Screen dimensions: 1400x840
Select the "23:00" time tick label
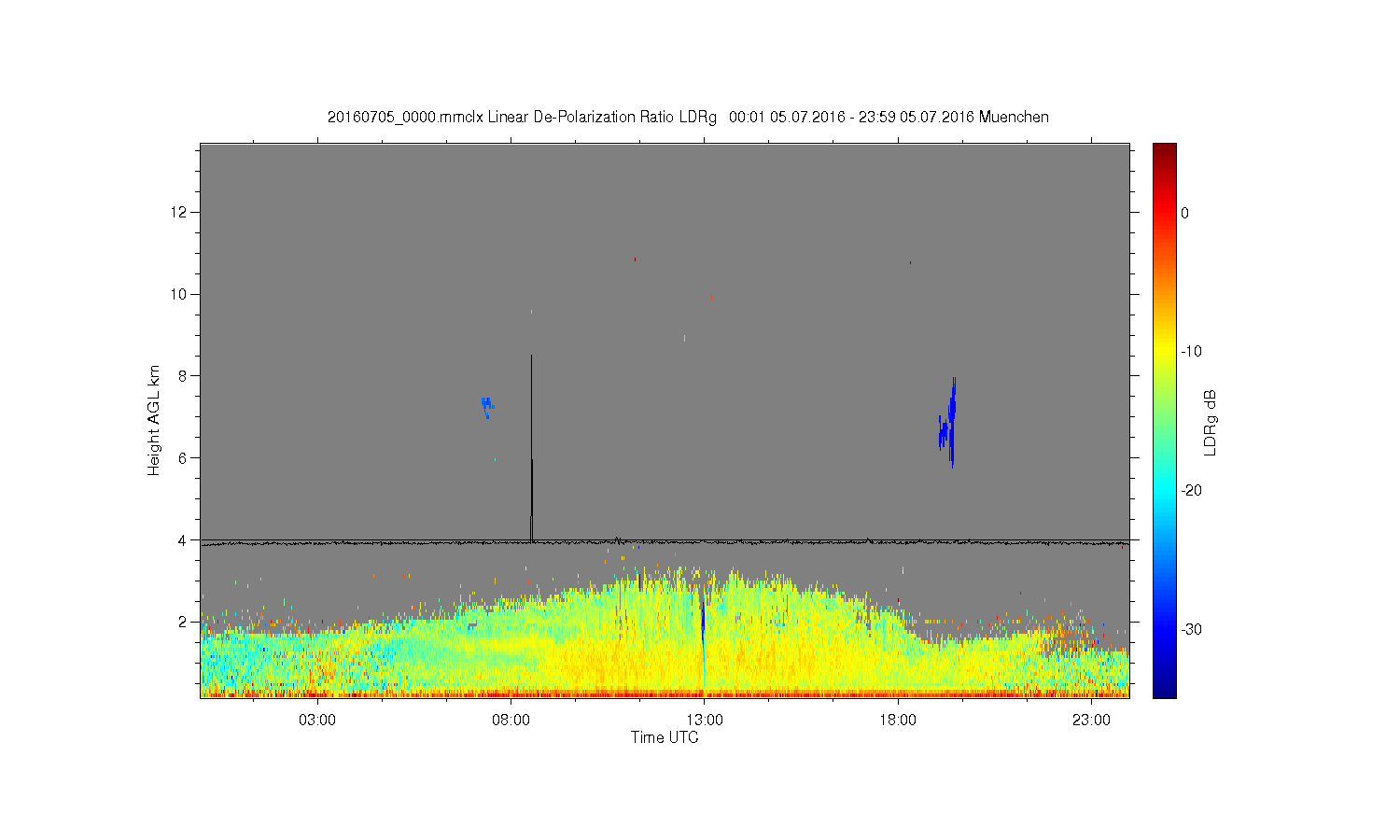pyautogui.click(x=1091, y=721)
